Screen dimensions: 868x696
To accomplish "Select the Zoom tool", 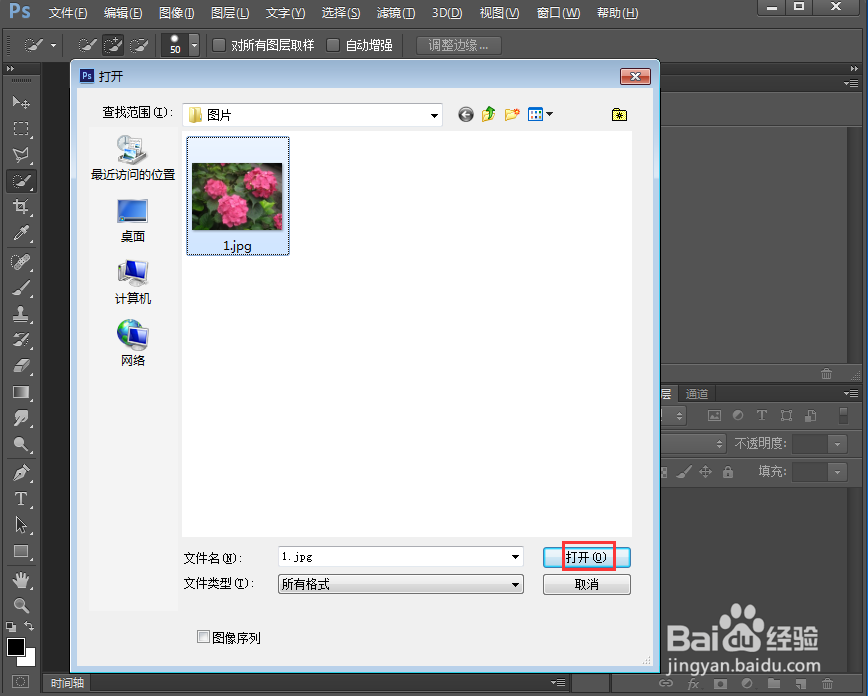I will pyautogui.click(x=21, y=606).
